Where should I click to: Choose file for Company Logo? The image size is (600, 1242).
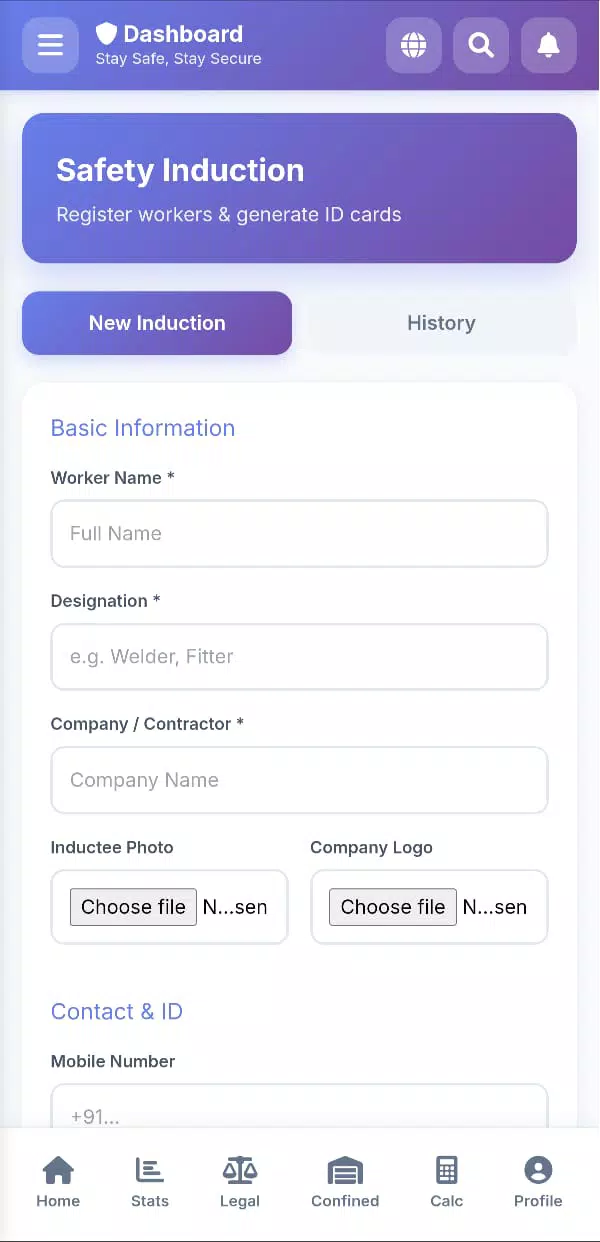[x=393, y=907]
